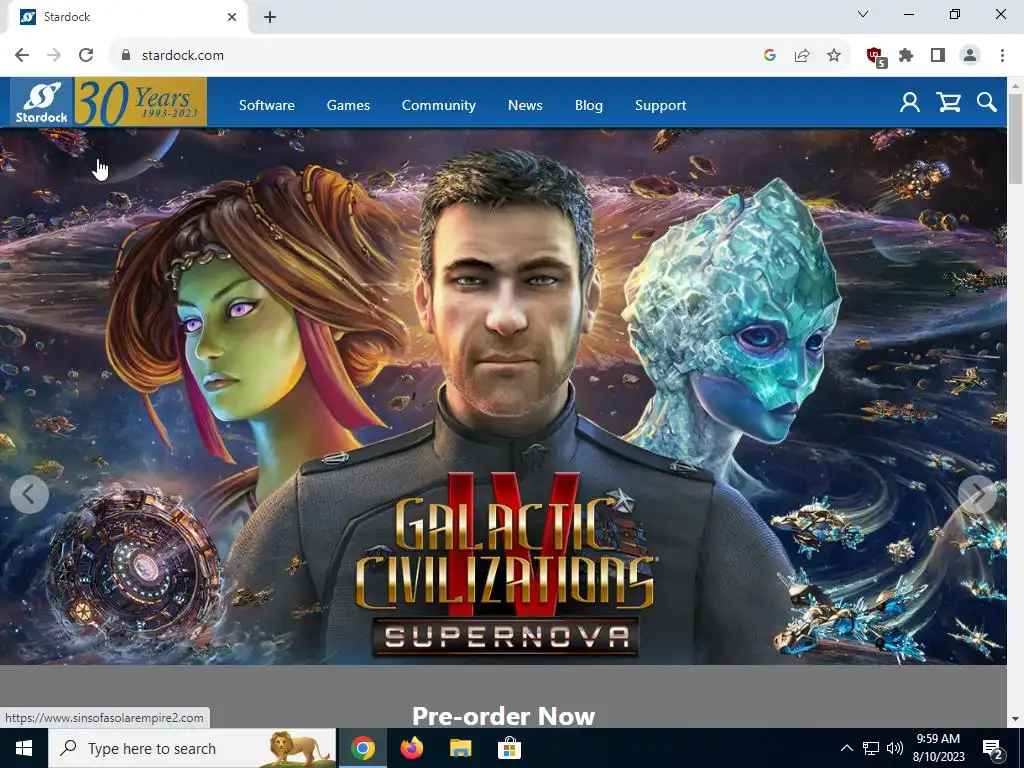Show next carousel slide
The height and width of the screenshot is (768, 1024).
click(x=977, y=495)
